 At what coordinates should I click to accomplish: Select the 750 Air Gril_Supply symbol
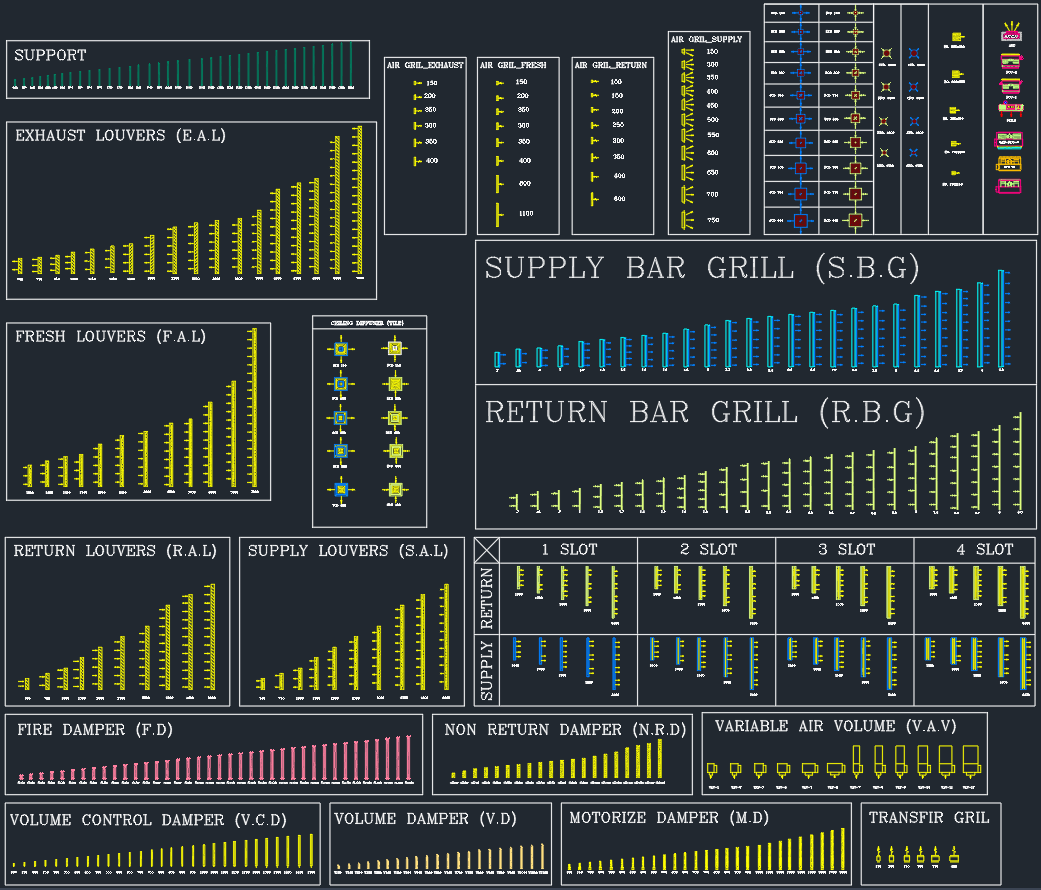pos(686,220)
